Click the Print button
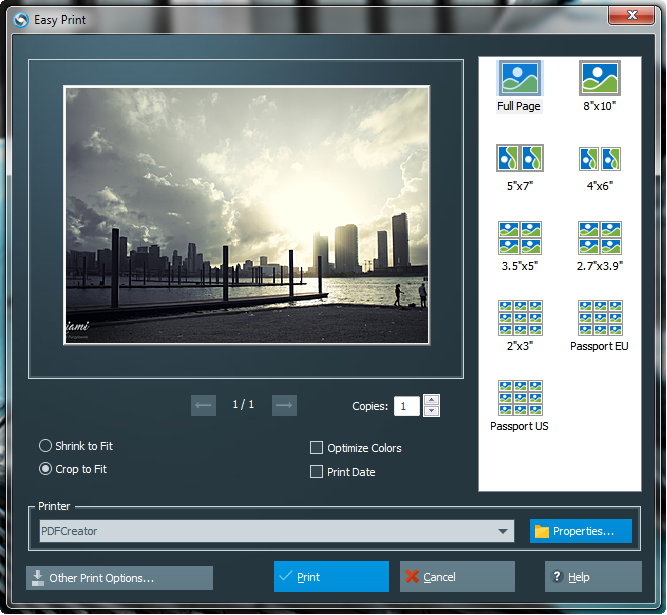The height and width of the screenshot is (615, 667). (331, 577)
